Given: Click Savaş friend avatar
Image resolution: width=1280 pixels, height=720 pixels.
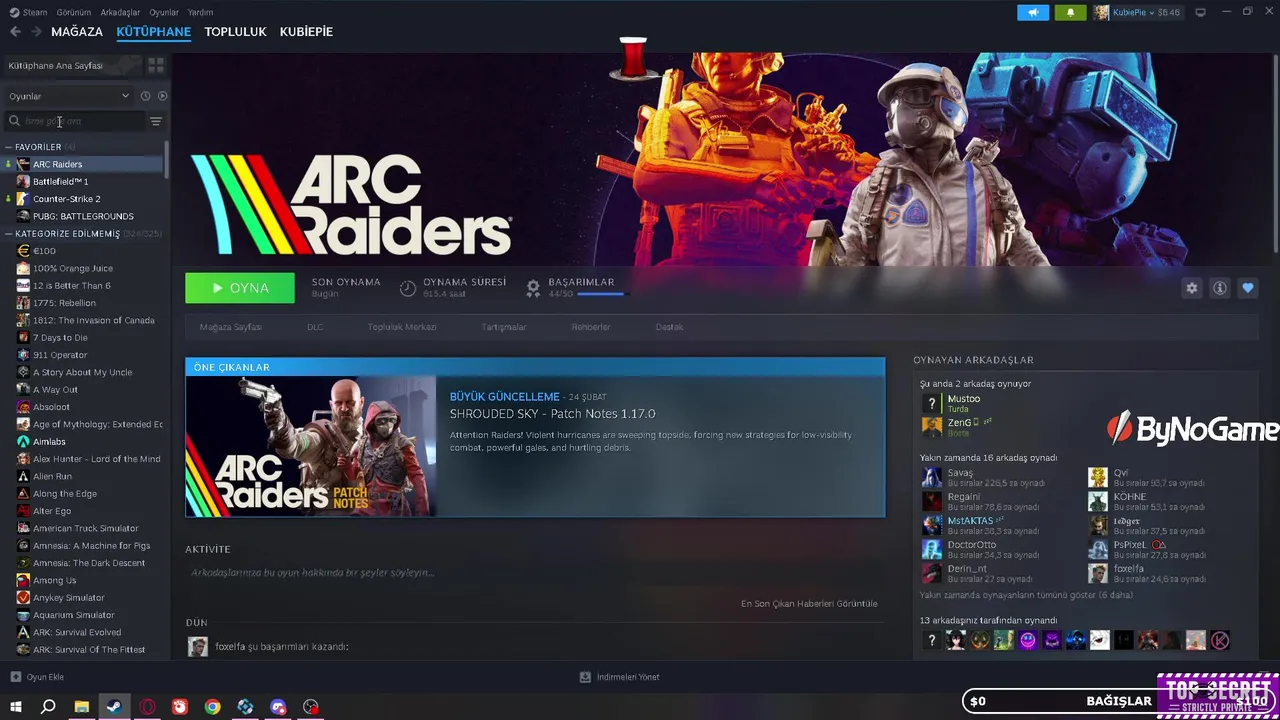Looking at the screenshot, I should click(931, 477).
